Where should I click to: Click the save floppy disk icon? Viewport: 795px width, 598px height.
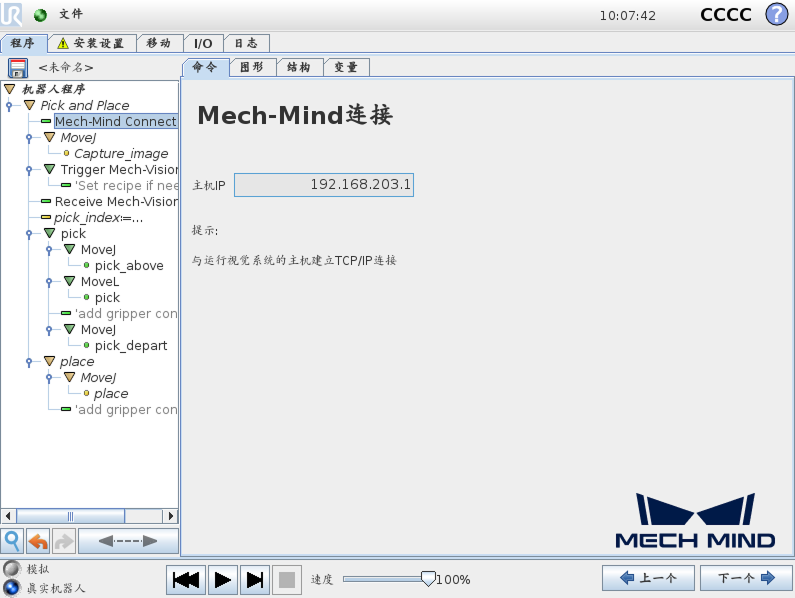point(18,68)
